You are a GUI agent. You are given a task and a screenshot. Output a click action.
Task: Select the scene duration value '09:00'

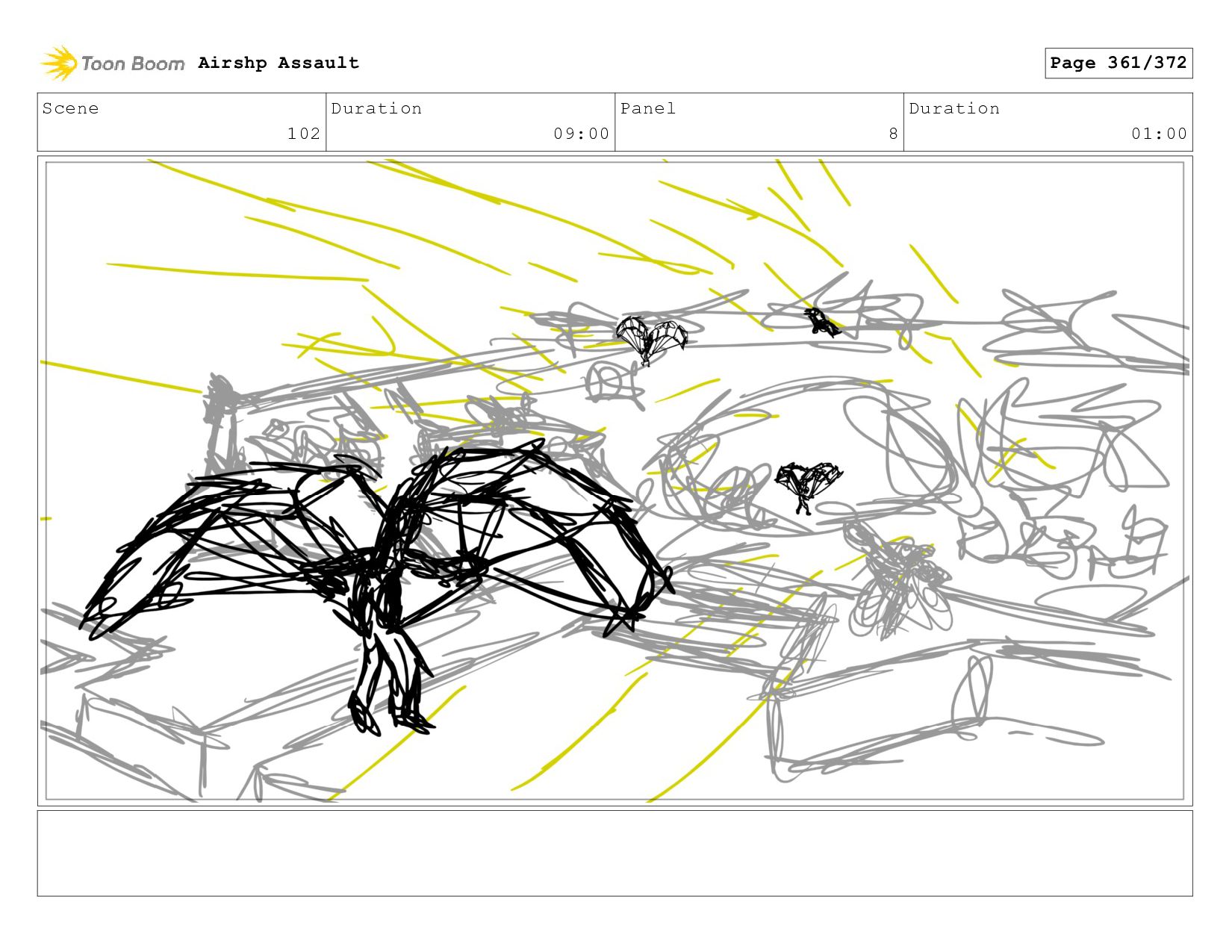tap(582, 134)
